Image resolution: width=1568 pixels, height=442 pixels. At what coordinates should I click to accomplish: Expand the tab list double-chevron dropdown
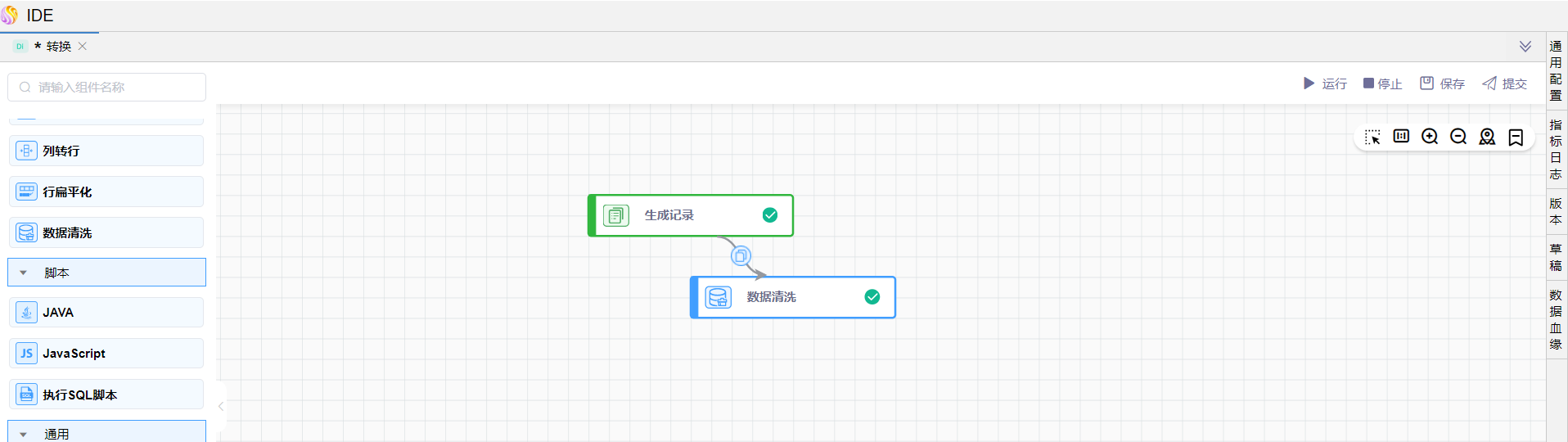[x=1525, y=47]
